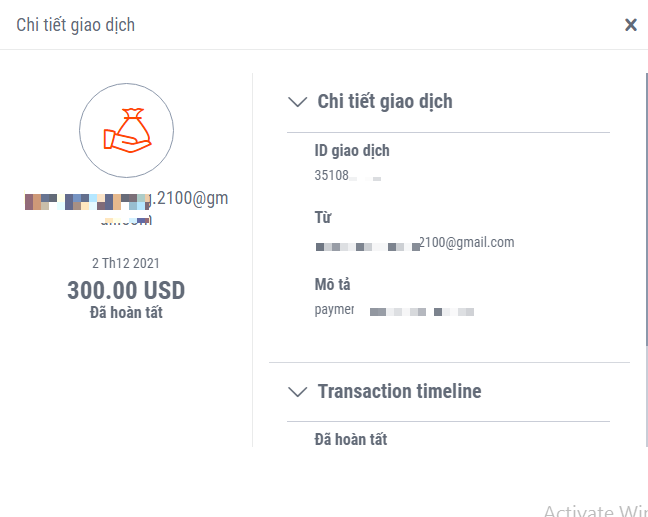Select the payment description text
The image size is (648, 517).
pos(394,310)
